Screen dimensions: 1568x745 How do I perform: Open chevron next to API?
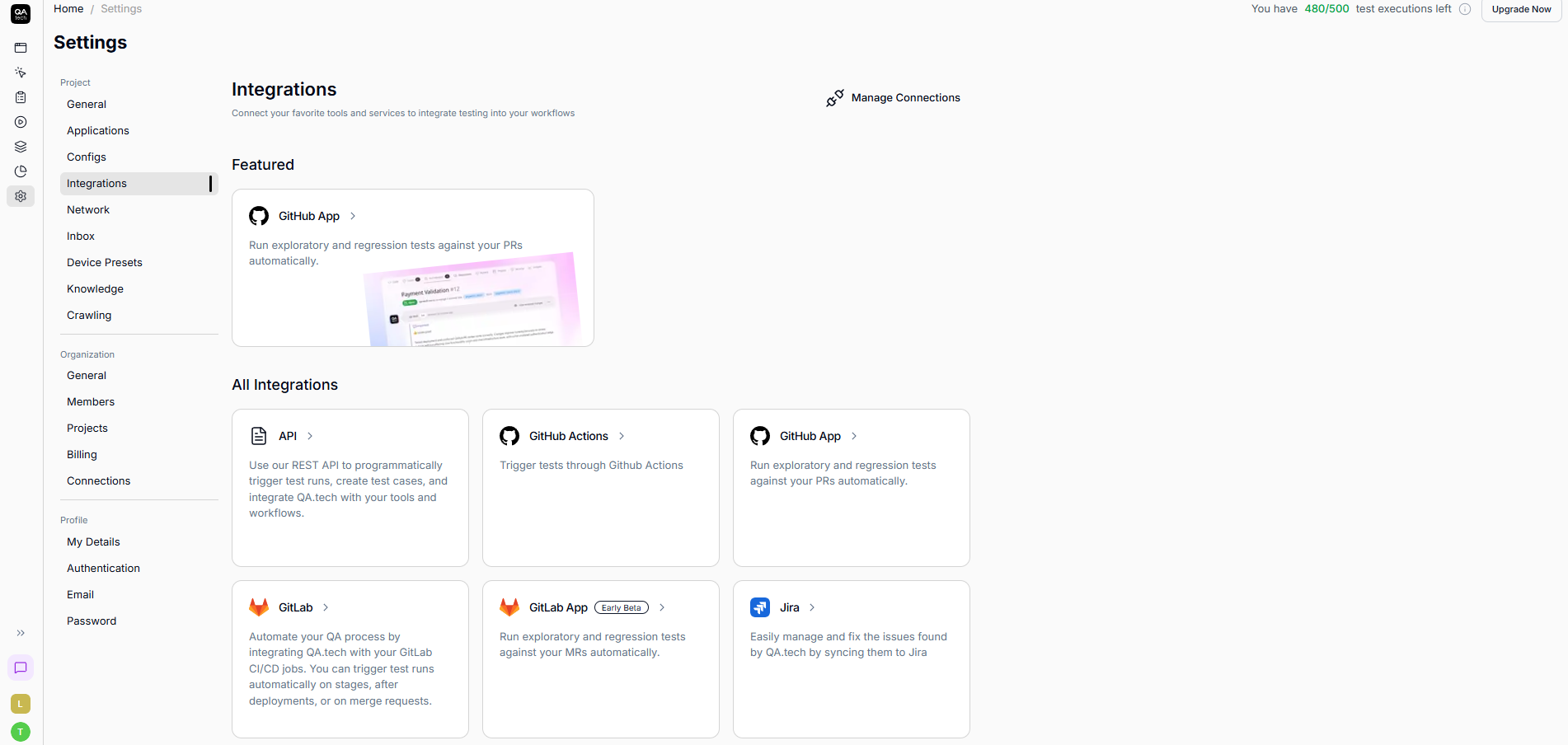[310, 436]
